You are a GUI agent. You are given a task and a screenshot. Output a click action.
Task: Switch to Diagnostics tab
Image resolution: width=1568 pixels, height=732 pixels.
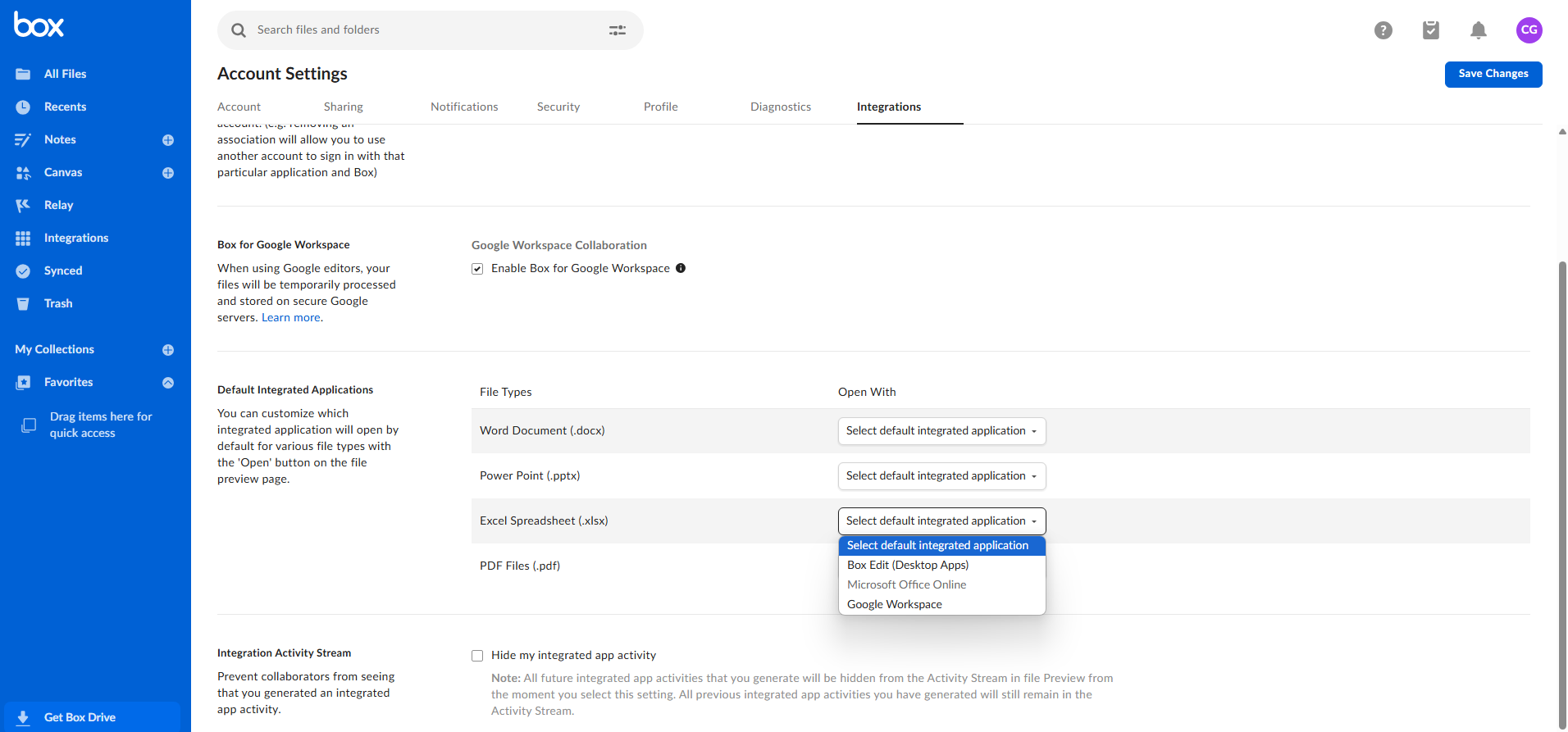tap(781, 107)
